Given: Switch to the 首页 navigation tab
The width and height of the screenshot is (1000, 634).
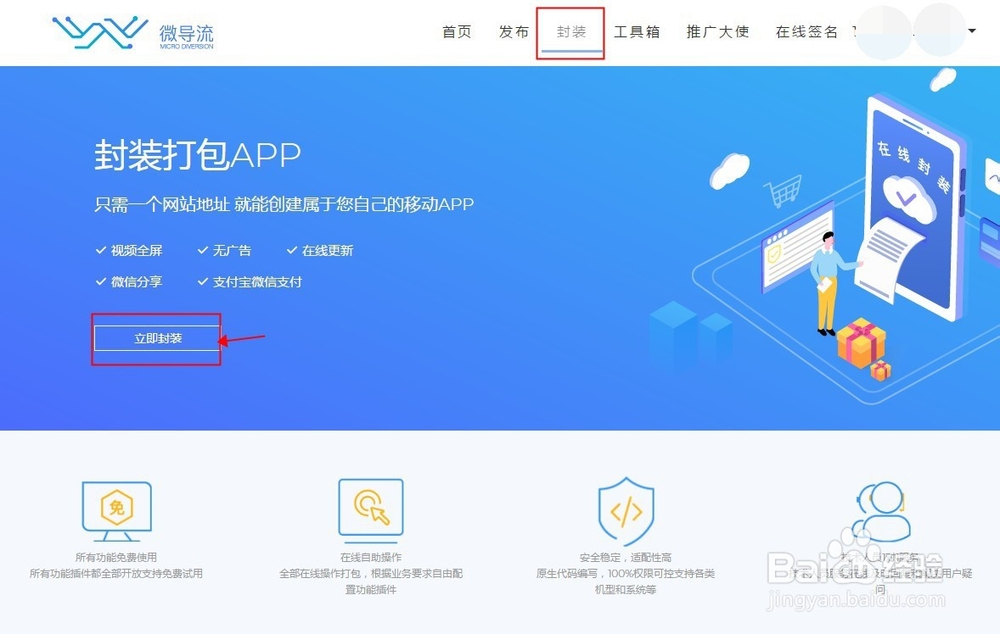Looking at the screenshot, I should coord(456,31).
